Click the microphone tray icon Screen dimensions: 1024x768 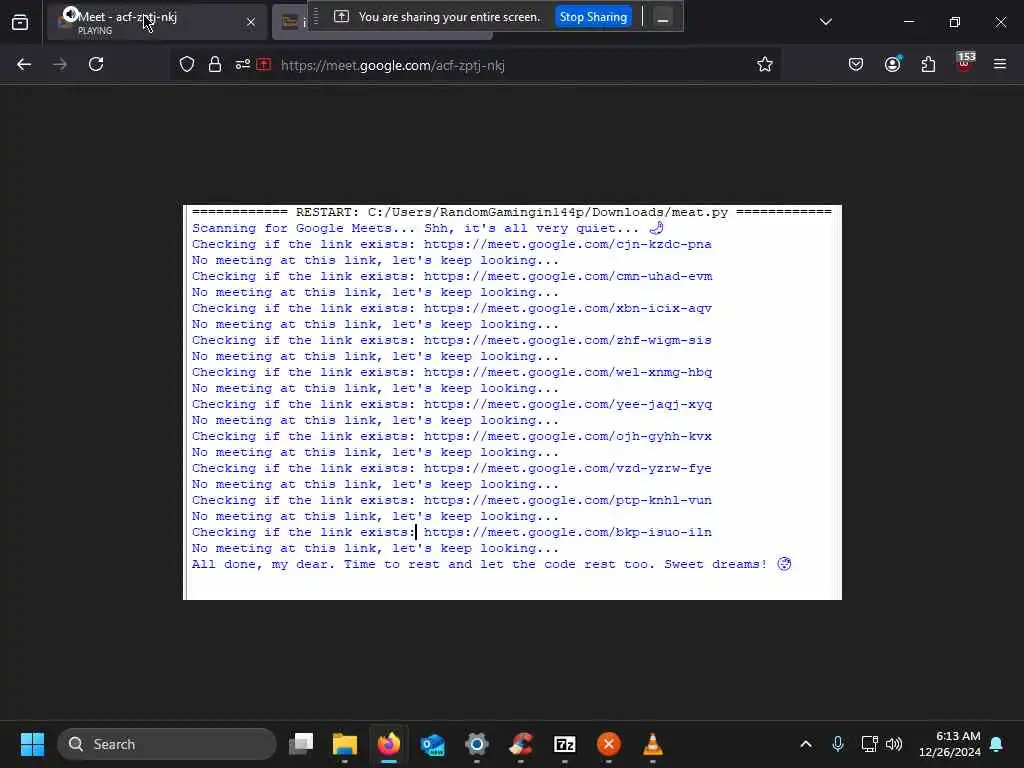[x=838, y=744]
